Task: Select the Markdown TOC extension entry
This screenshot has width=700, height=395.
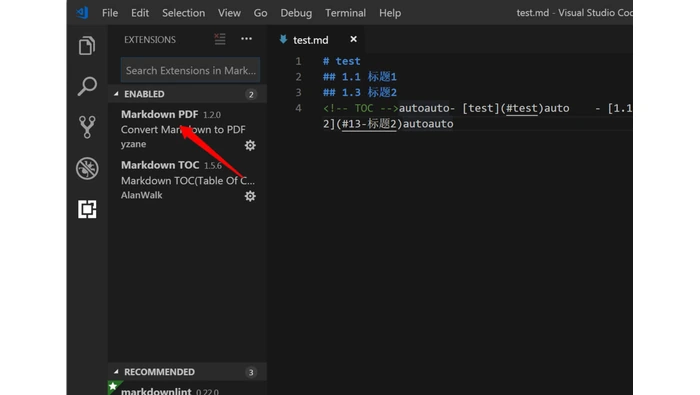Action: pyautogui.click(x=188, y=179)
